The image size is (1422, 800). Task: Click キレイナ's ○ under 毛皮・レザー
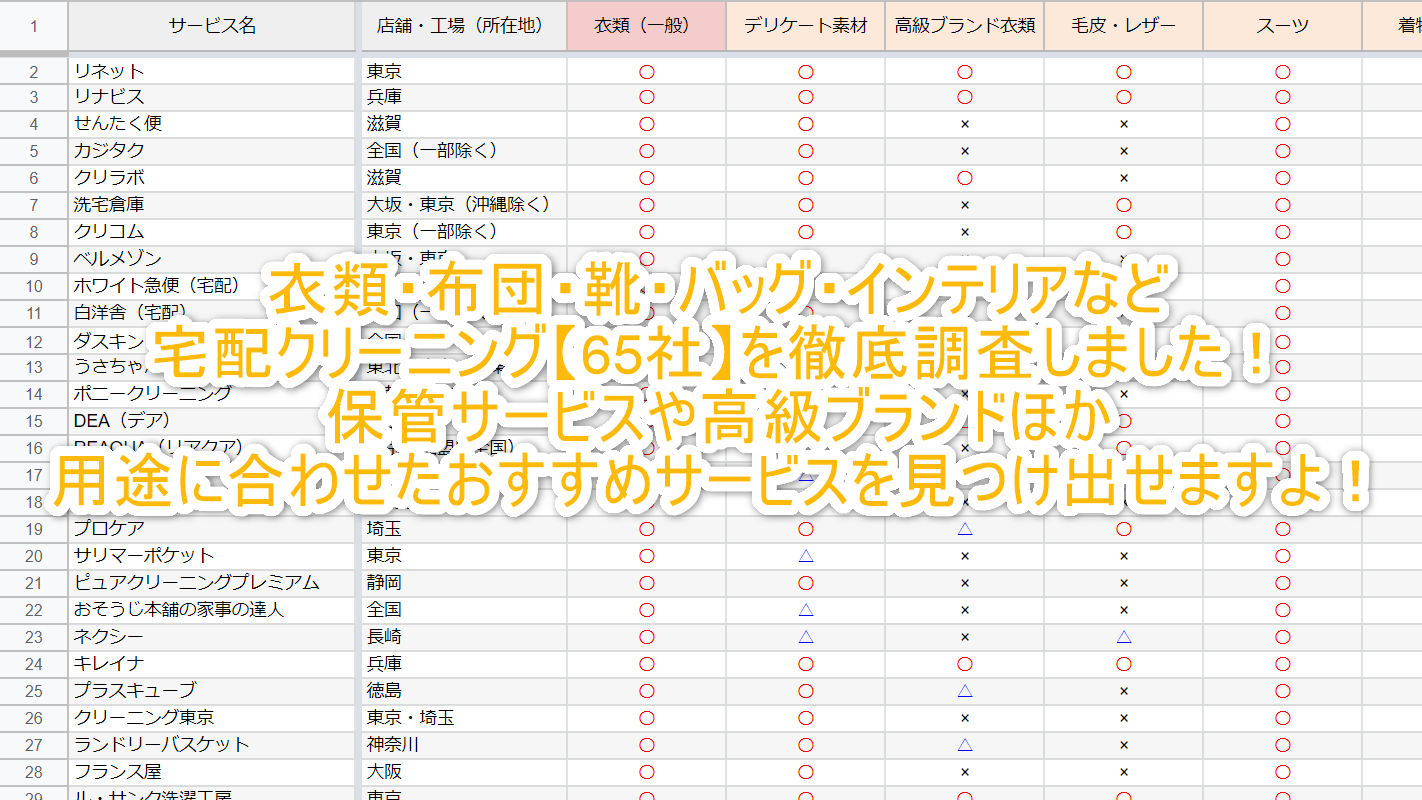point(1124,664)
